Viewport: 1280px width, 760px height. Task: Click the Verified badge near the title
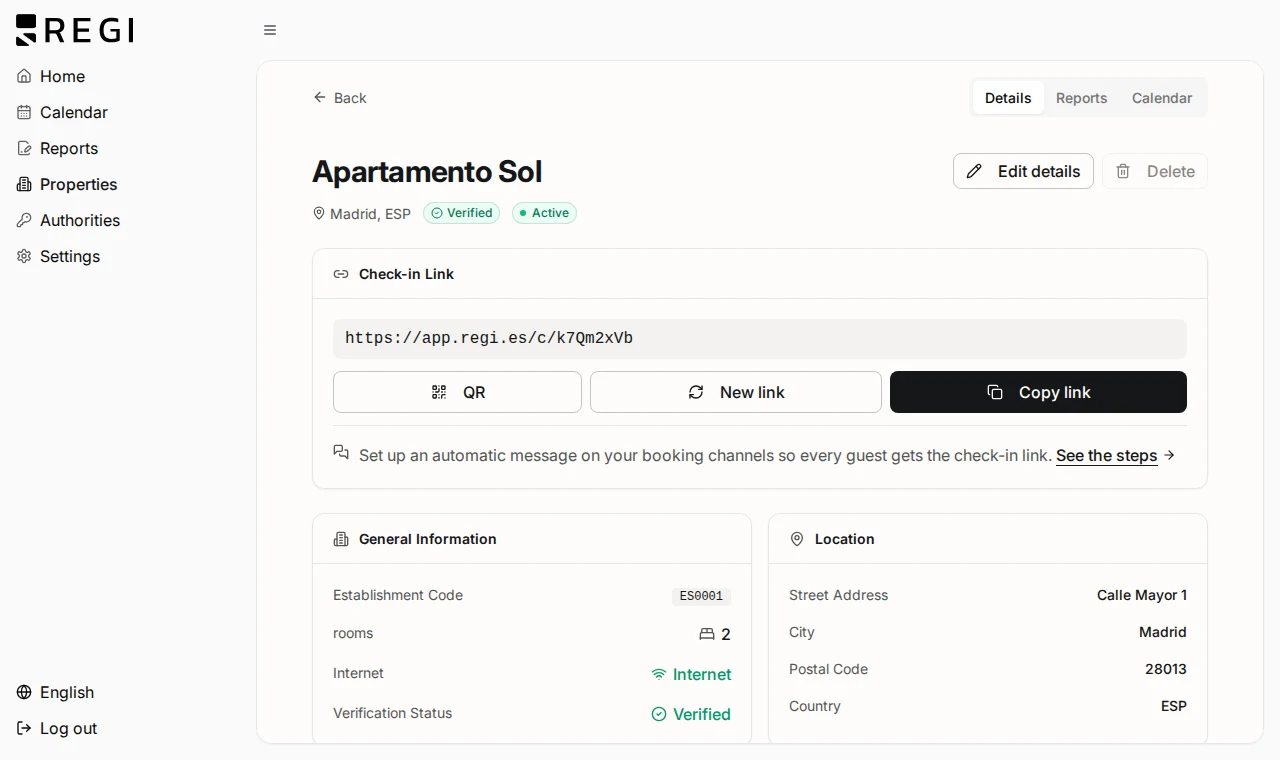tap(461, 213)
